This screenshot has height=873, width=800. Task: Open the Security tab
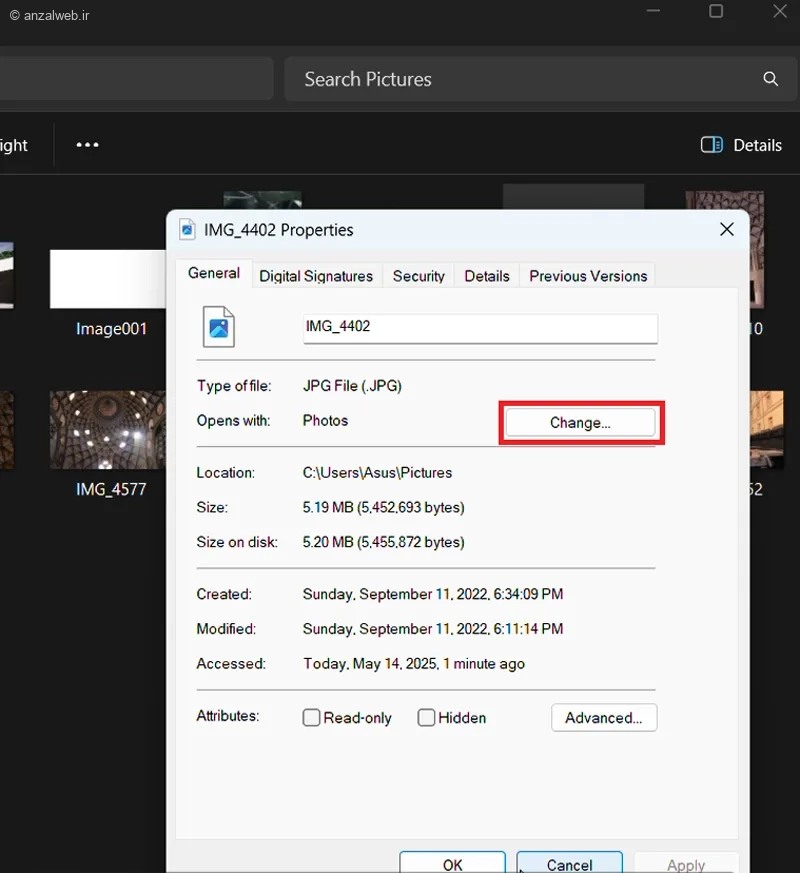tap(418, 276)
